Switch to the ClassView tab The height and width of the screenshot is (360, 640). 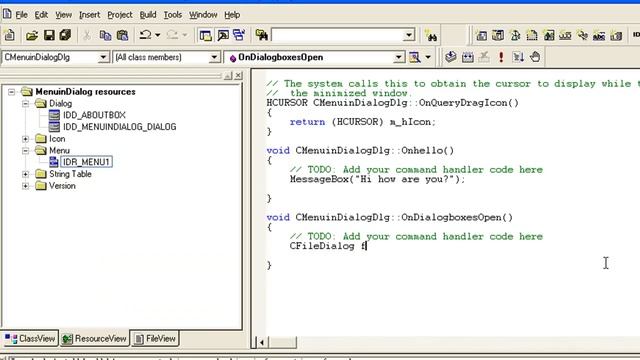point(30,339)
